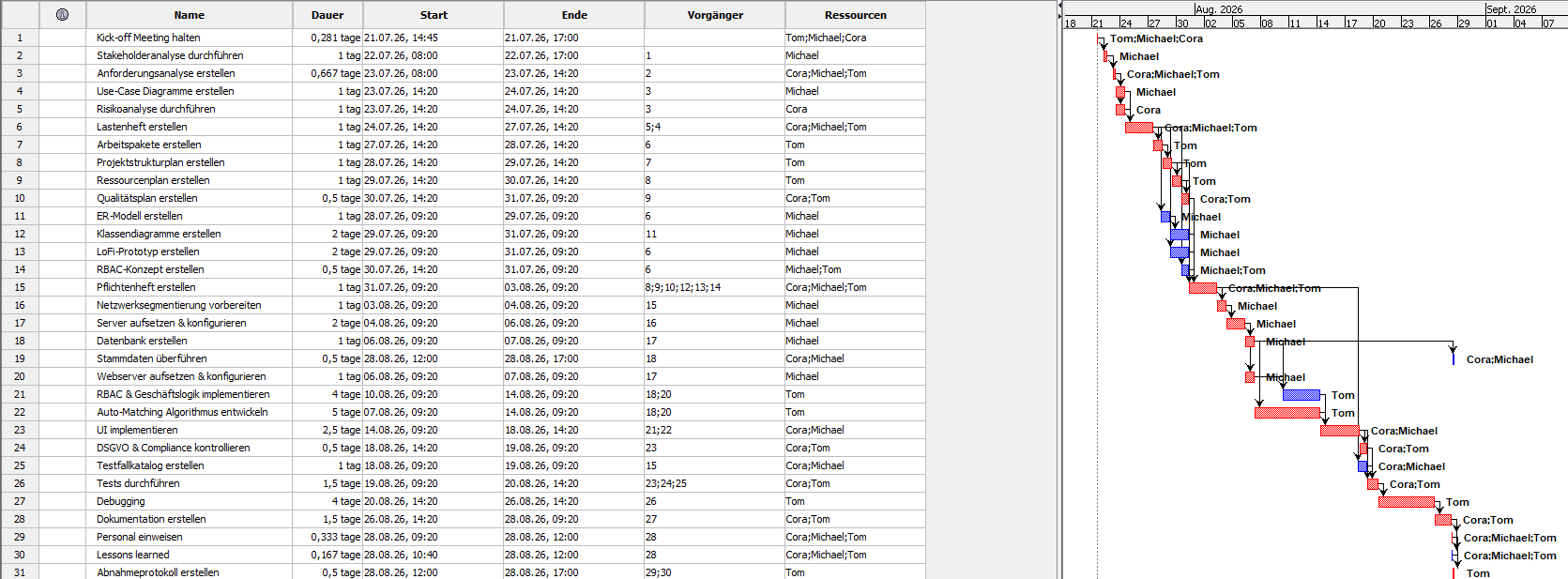Click the red Pflichtenheft erstellen Gantt bar
The height and width of the screenshot is (579, 1568).
(x=1203, y=288)
